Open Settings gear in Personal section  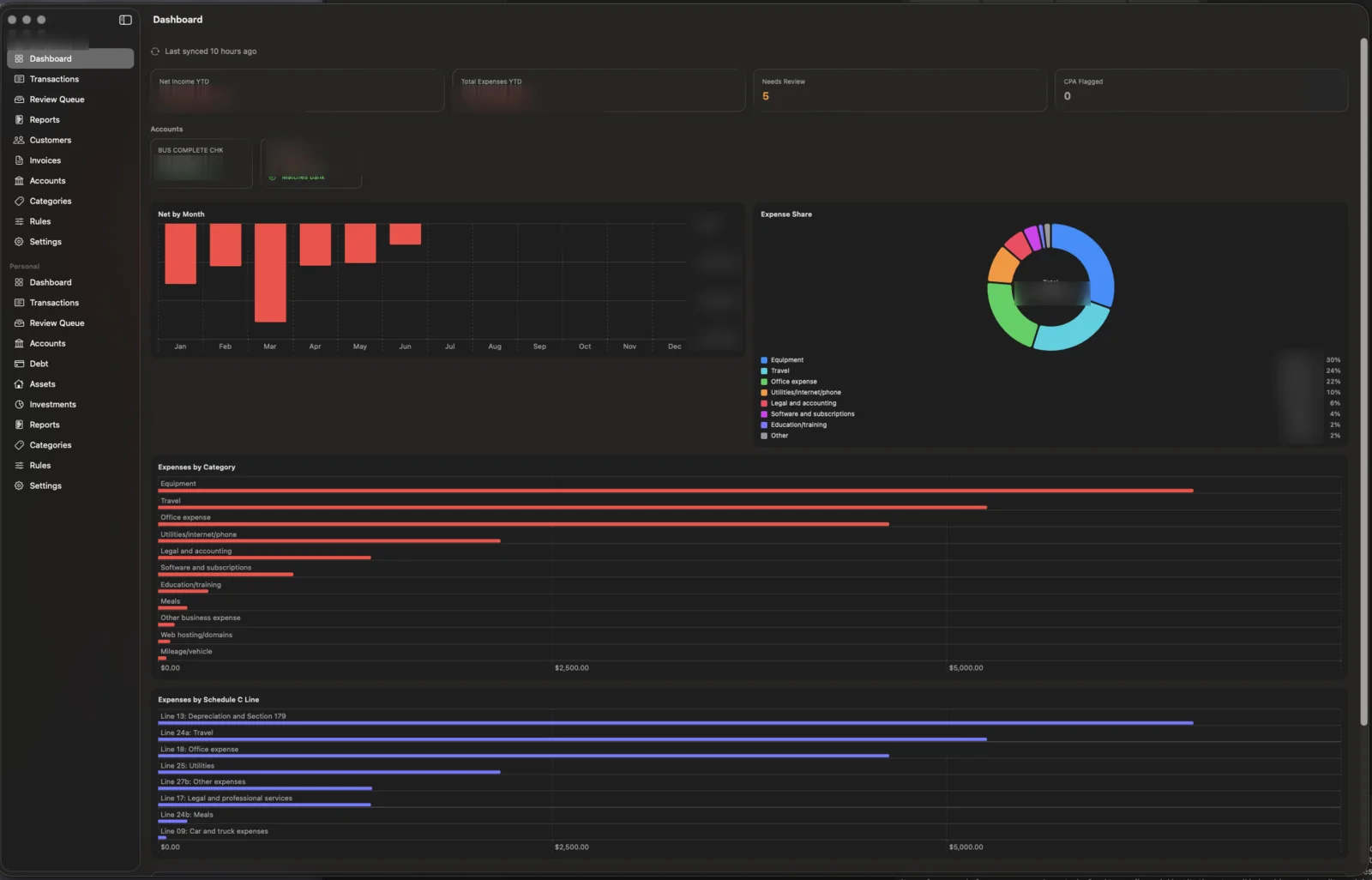click(19, 485)
